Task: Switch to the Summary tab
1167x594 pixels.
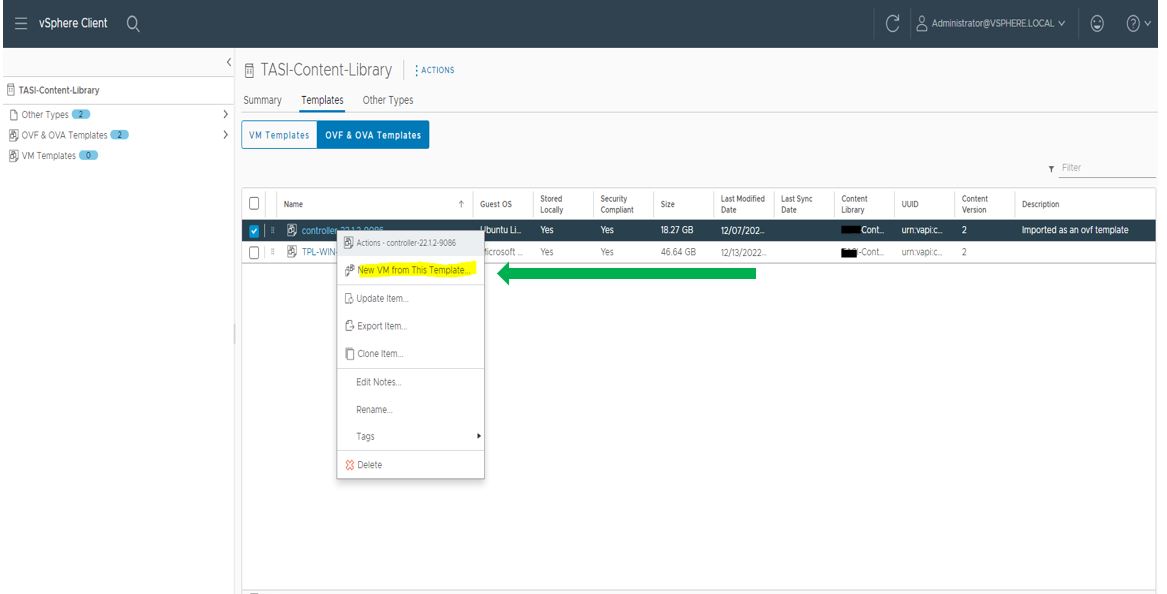Action: coord(262,100)
